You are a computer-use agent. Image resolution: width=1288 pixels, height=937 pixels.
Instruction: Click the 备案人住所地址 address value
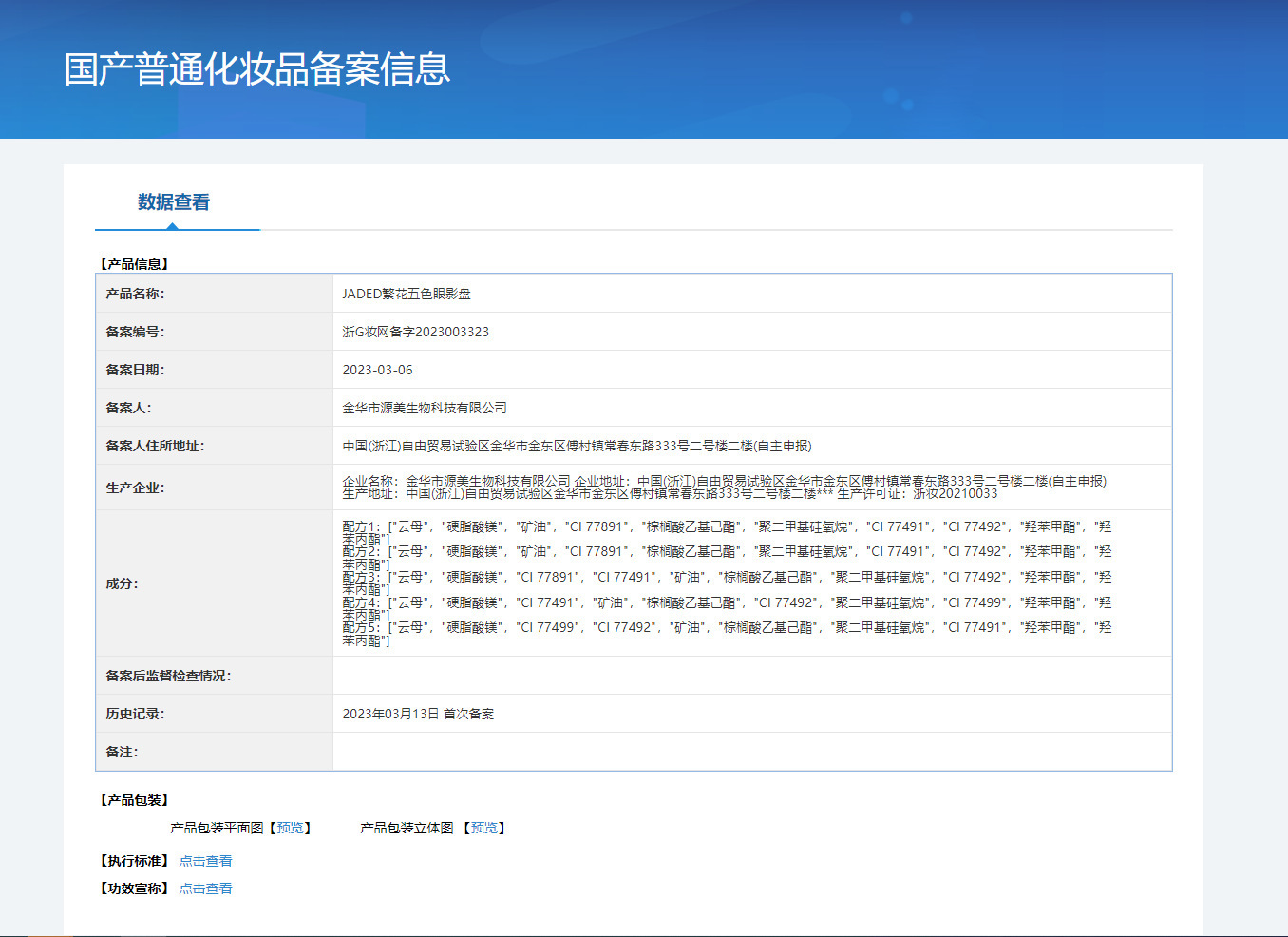tap(577, 446)
